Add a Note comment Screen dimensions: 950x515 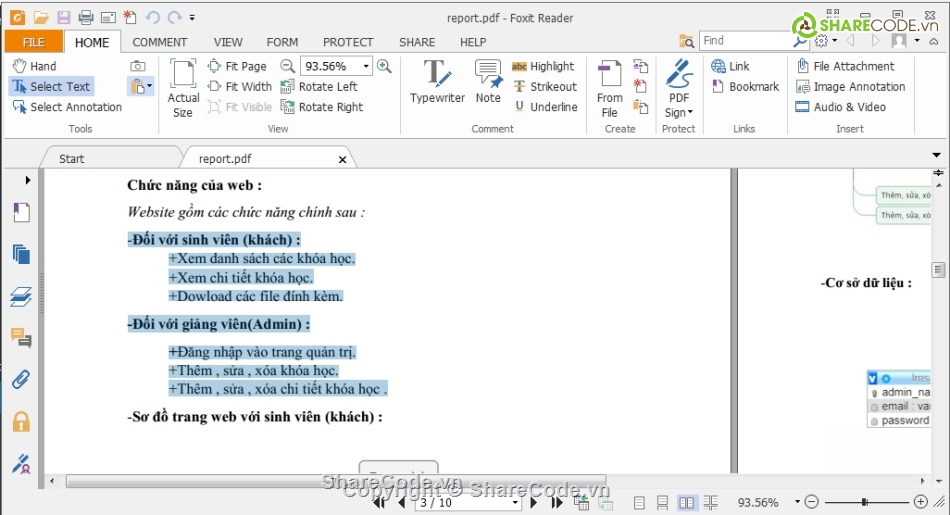click(488, 82)
